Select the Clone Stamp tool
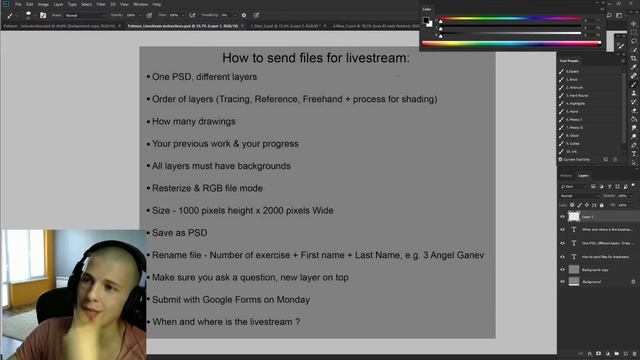 pyautogui.click(x=634, y=93)
